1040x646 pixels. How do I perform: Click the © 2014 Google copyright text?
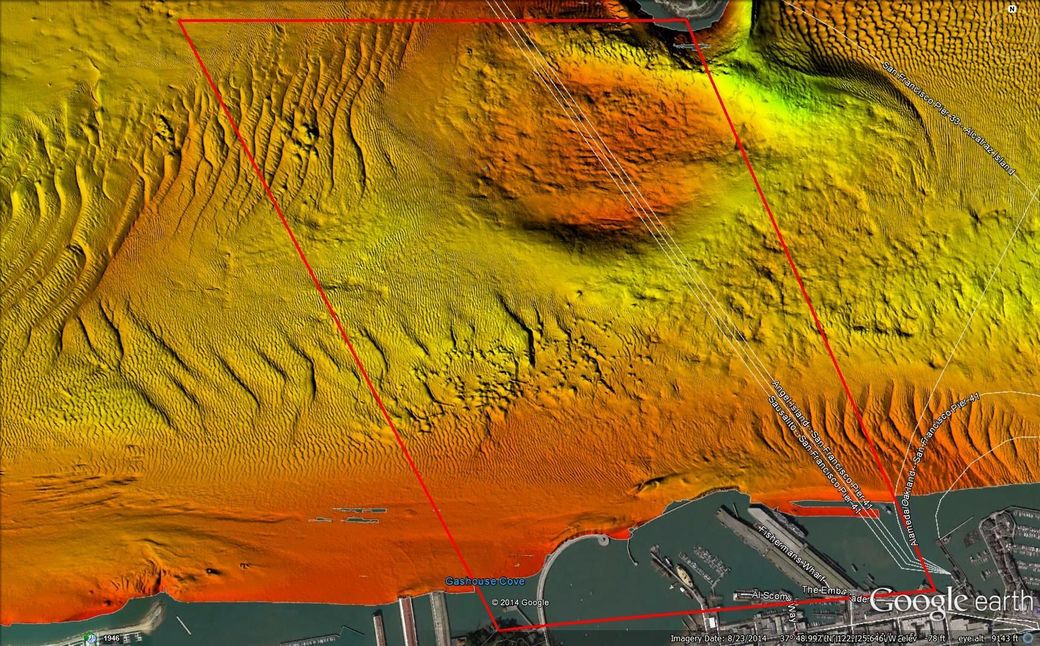(520, 602)
